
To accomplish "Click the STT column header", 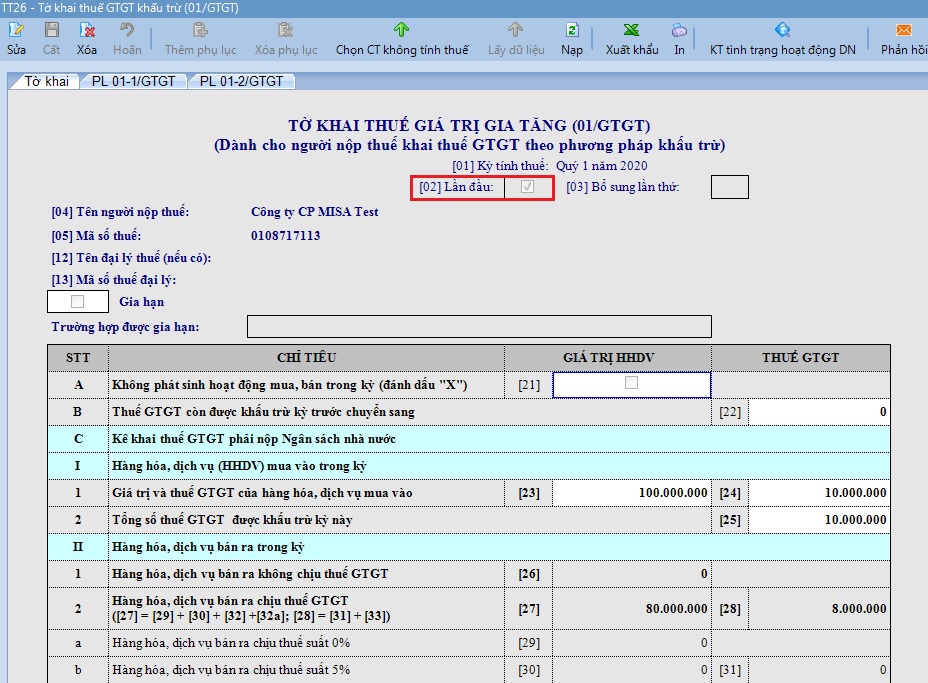I will 78,357.
